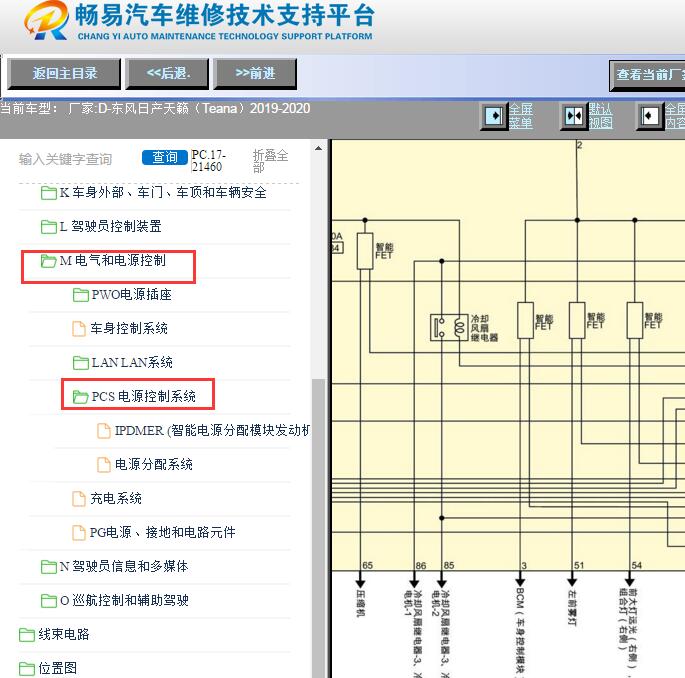Image resolution: width=685 pixels, height=678 pixels.
Task: Click the page icon beside 车身控制系统
Action: pos(79,329)
